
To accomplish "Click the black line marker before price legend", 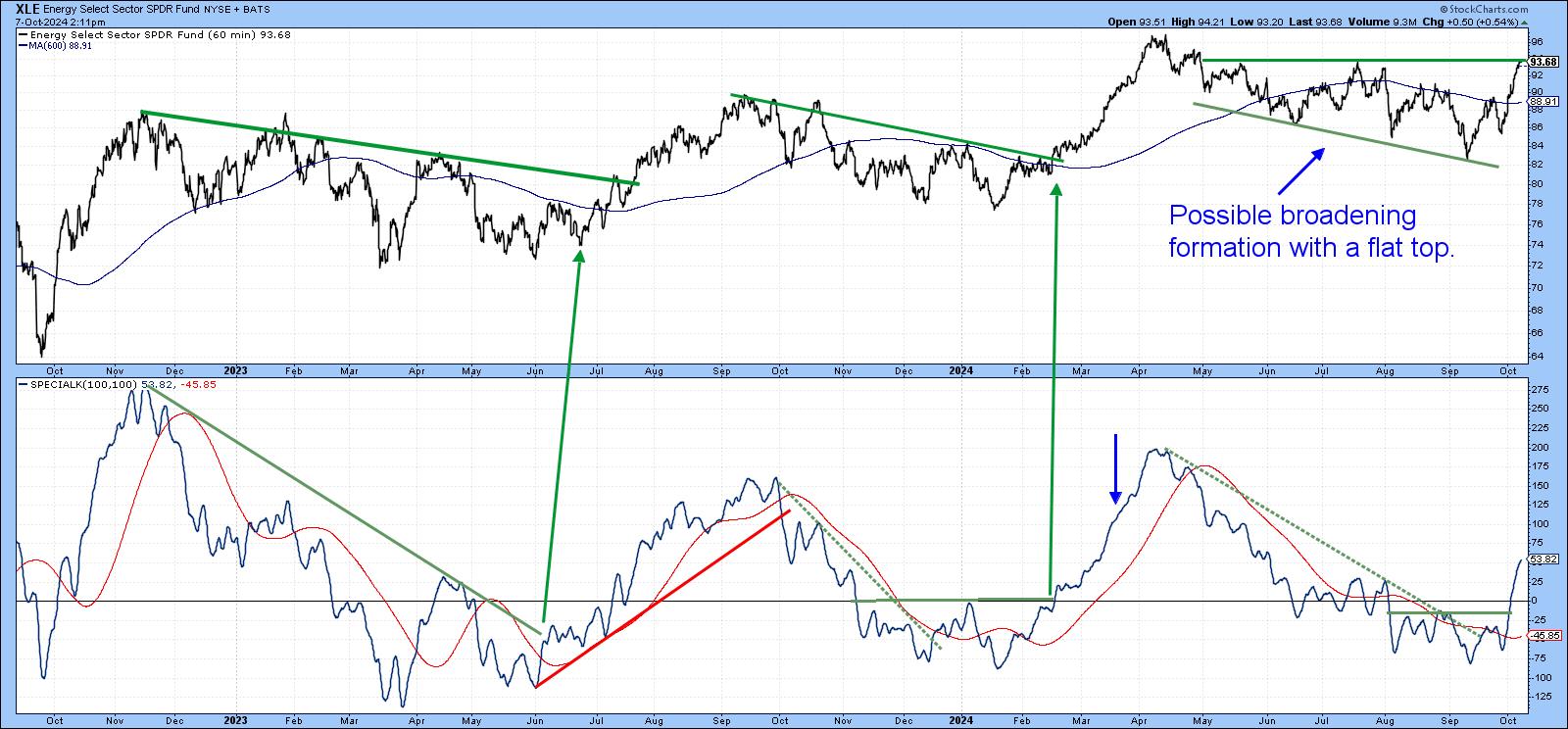I will (x=24, y=35).
